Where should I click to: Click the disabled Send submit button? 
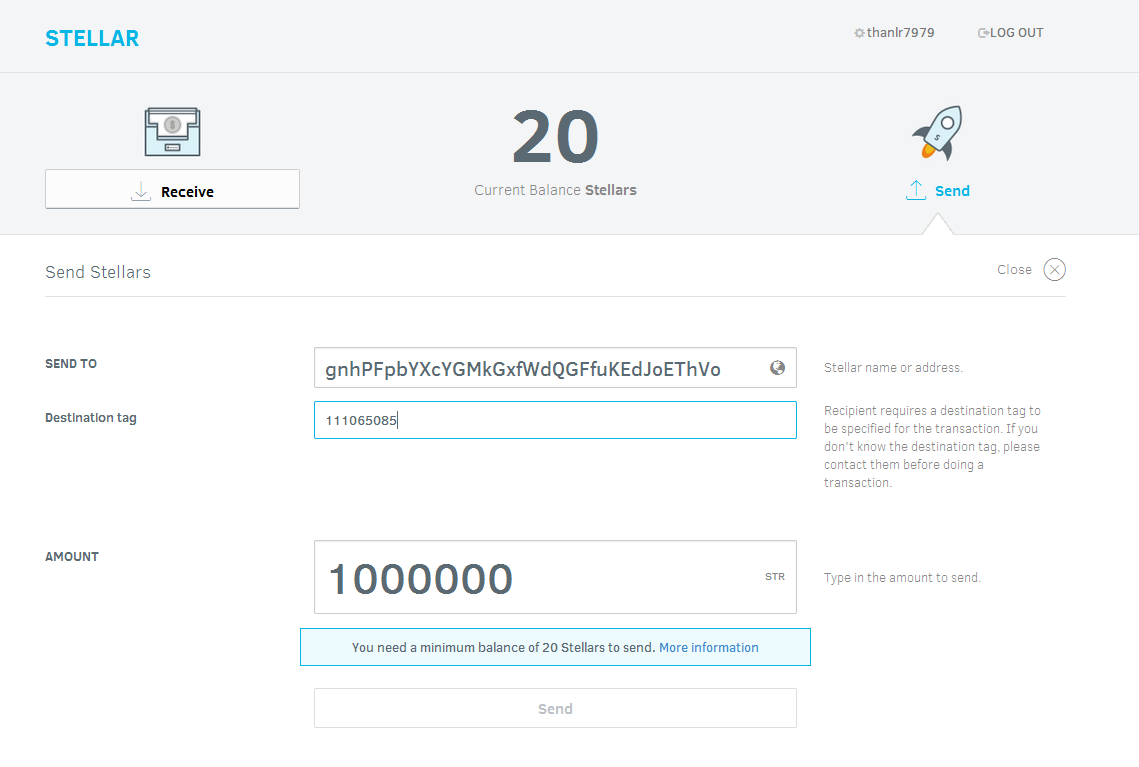click(555, 708)
